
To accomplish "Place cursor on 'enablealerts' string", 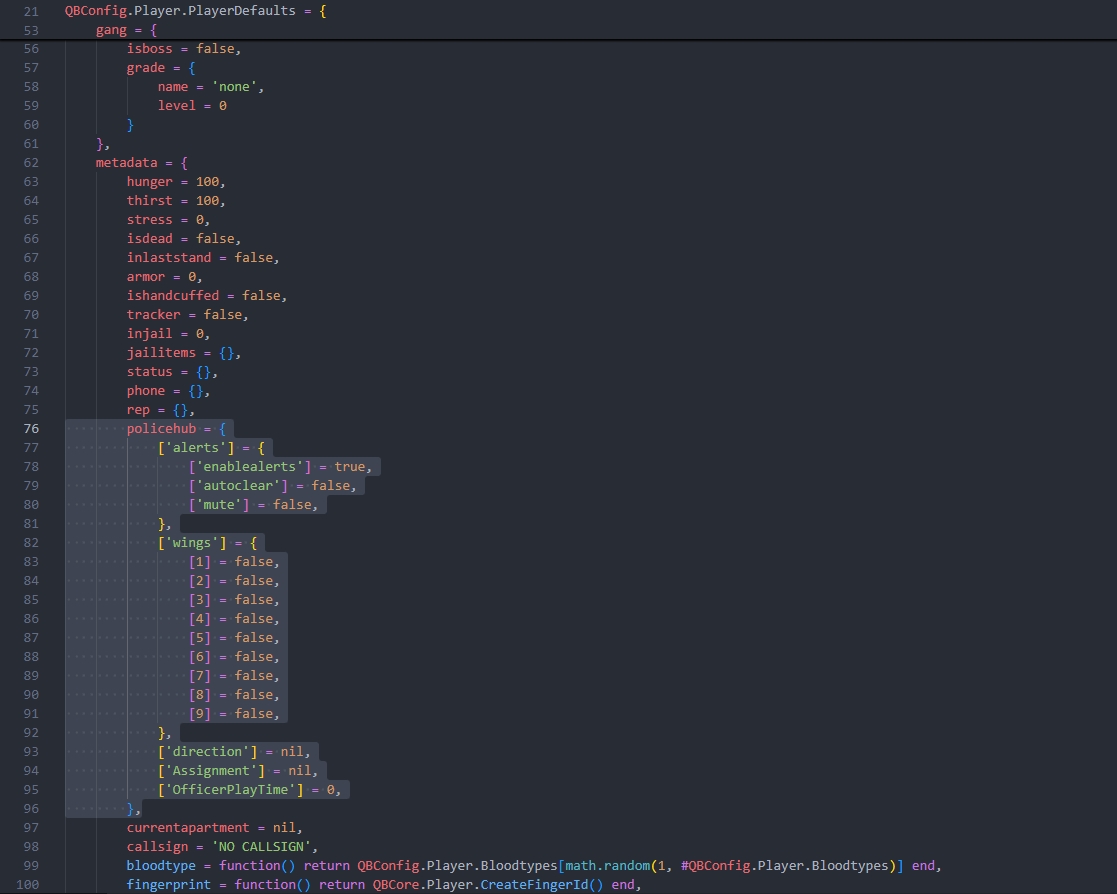I will [x=250, y=467].
